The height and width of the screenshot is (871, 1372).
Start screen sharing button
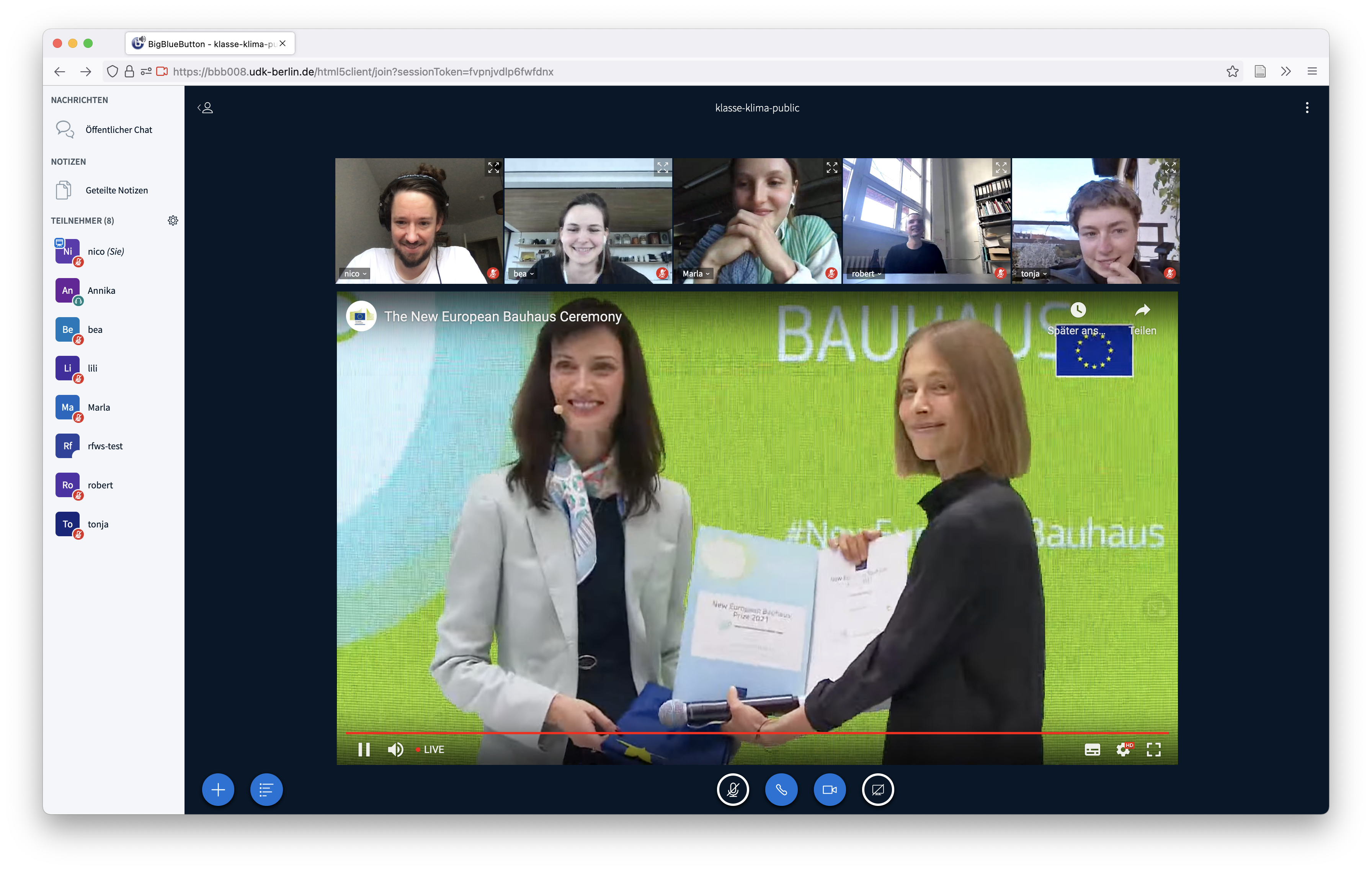pyautogui.click(x=877, y=789)
